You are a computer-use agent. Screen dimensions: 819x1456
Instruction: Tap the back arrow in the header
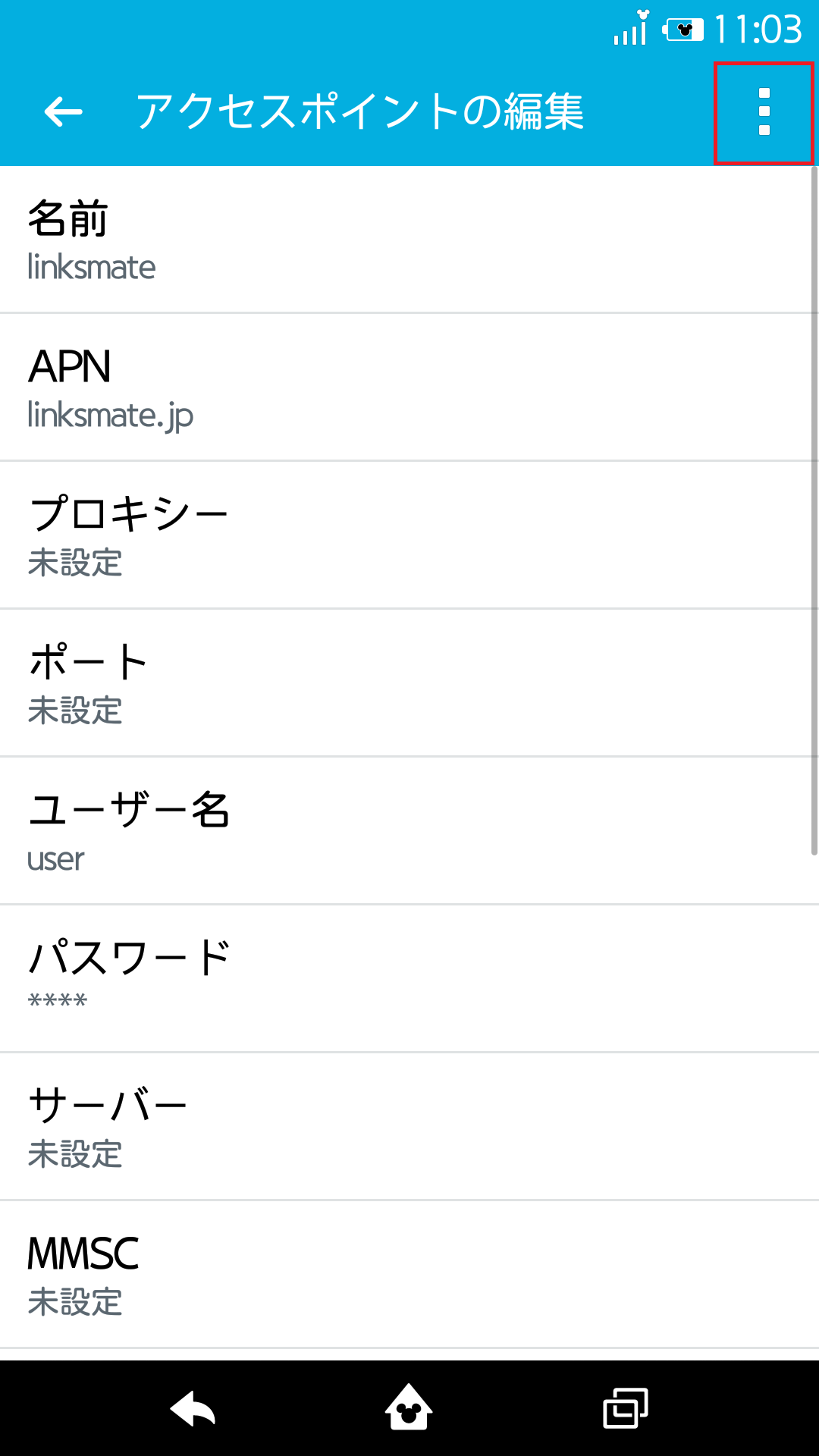[61, 112]
